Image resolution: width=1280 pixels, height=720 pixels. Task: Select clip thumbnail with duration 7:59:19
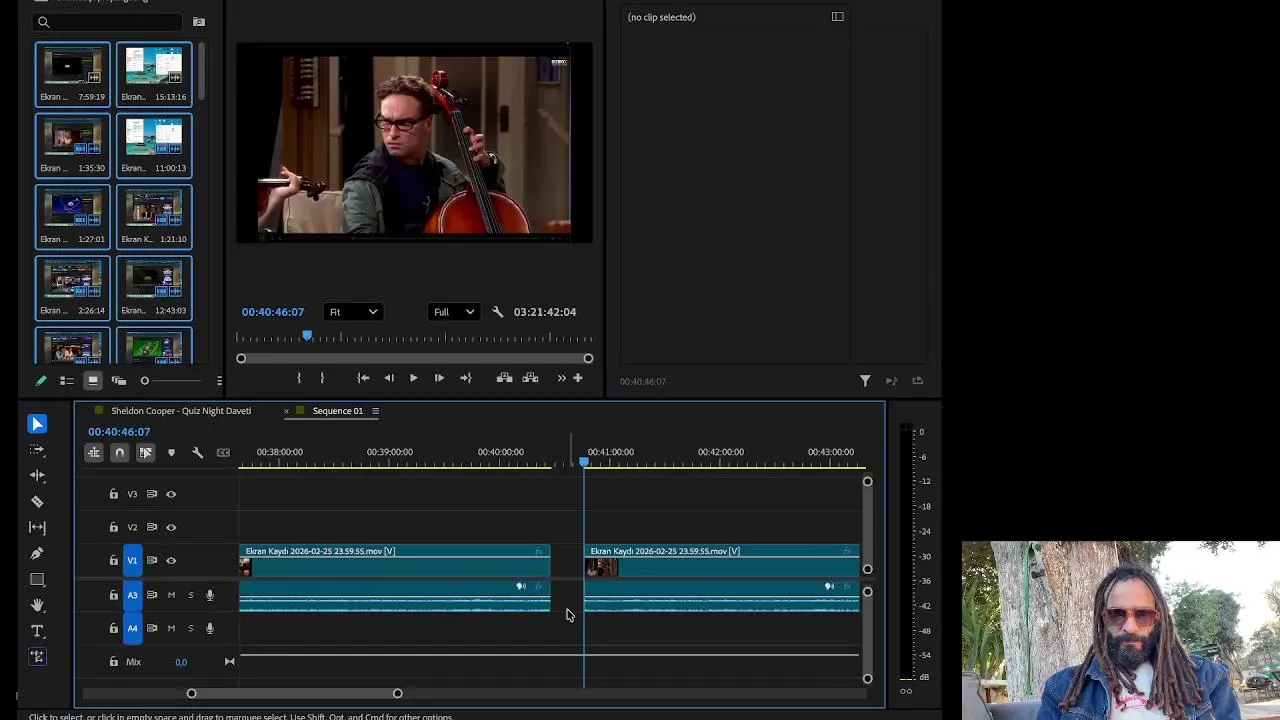click(x=72, y=74)
